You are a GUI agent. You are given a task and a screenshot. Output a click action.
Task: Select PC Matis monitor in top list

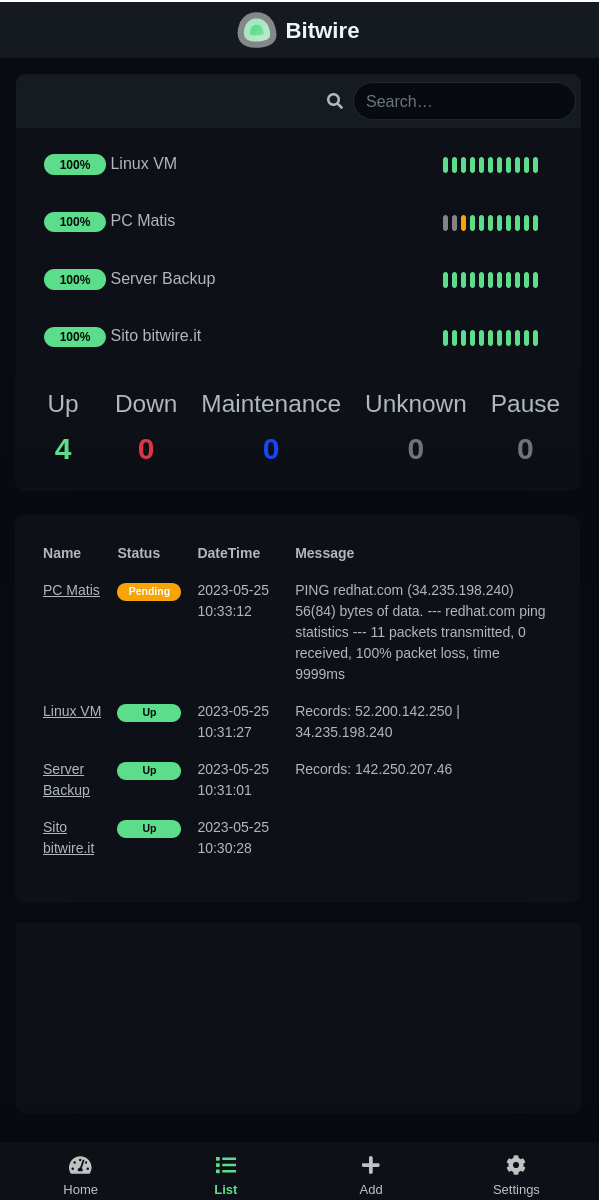click(142, 221)
